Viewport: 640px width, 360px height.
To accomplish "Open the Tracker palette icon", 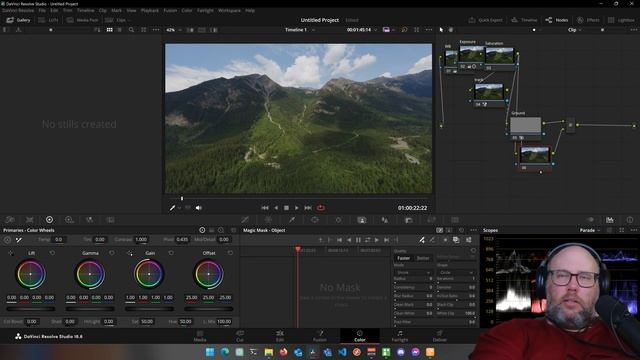I will pyautogui.click(x=338, y=220).
